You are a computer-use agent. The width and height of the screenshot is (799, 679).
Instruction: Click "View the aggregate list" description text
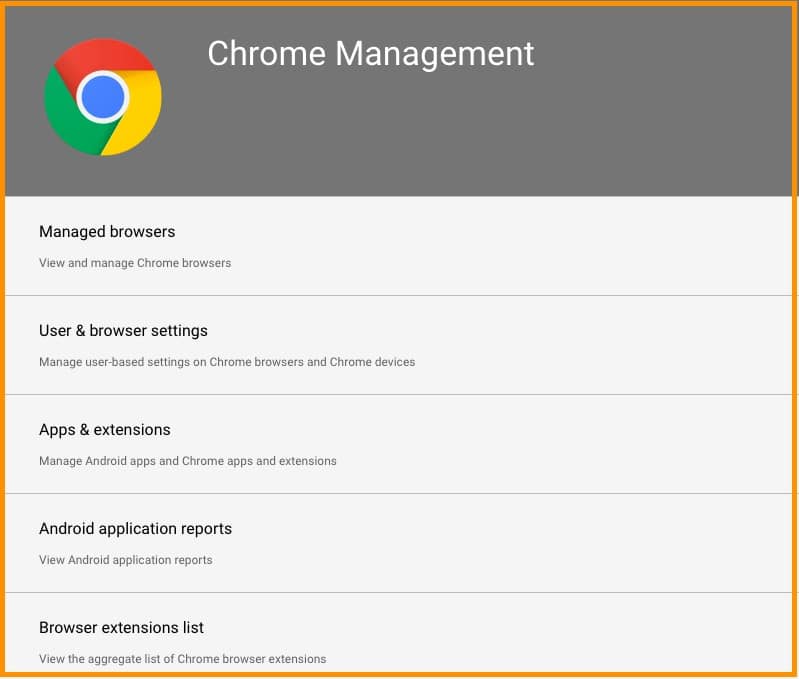[x=183, y=659]
